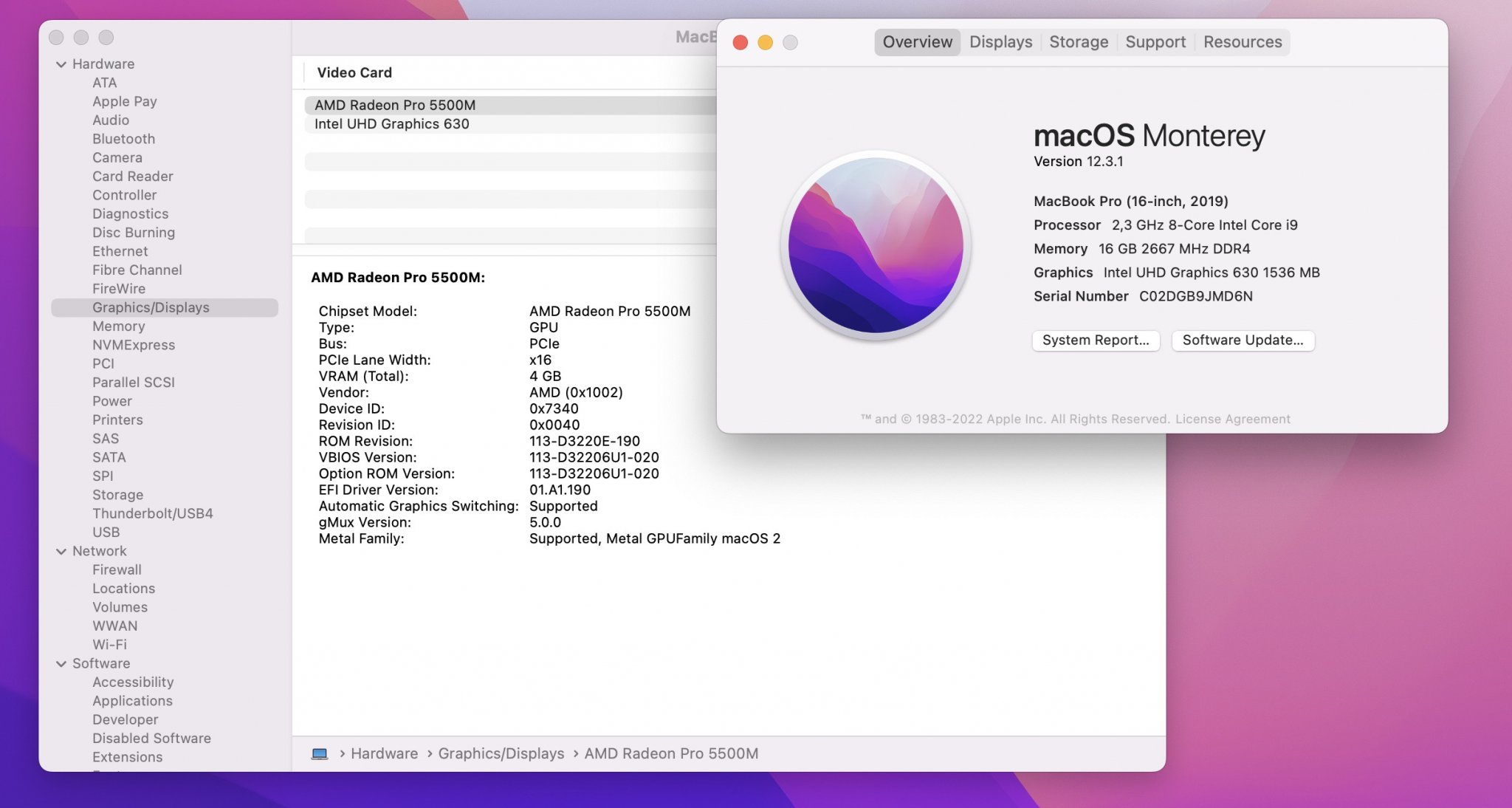This screenshot has height=808, width=1512.
Task: Collapse the Network section
Action: 61,552
